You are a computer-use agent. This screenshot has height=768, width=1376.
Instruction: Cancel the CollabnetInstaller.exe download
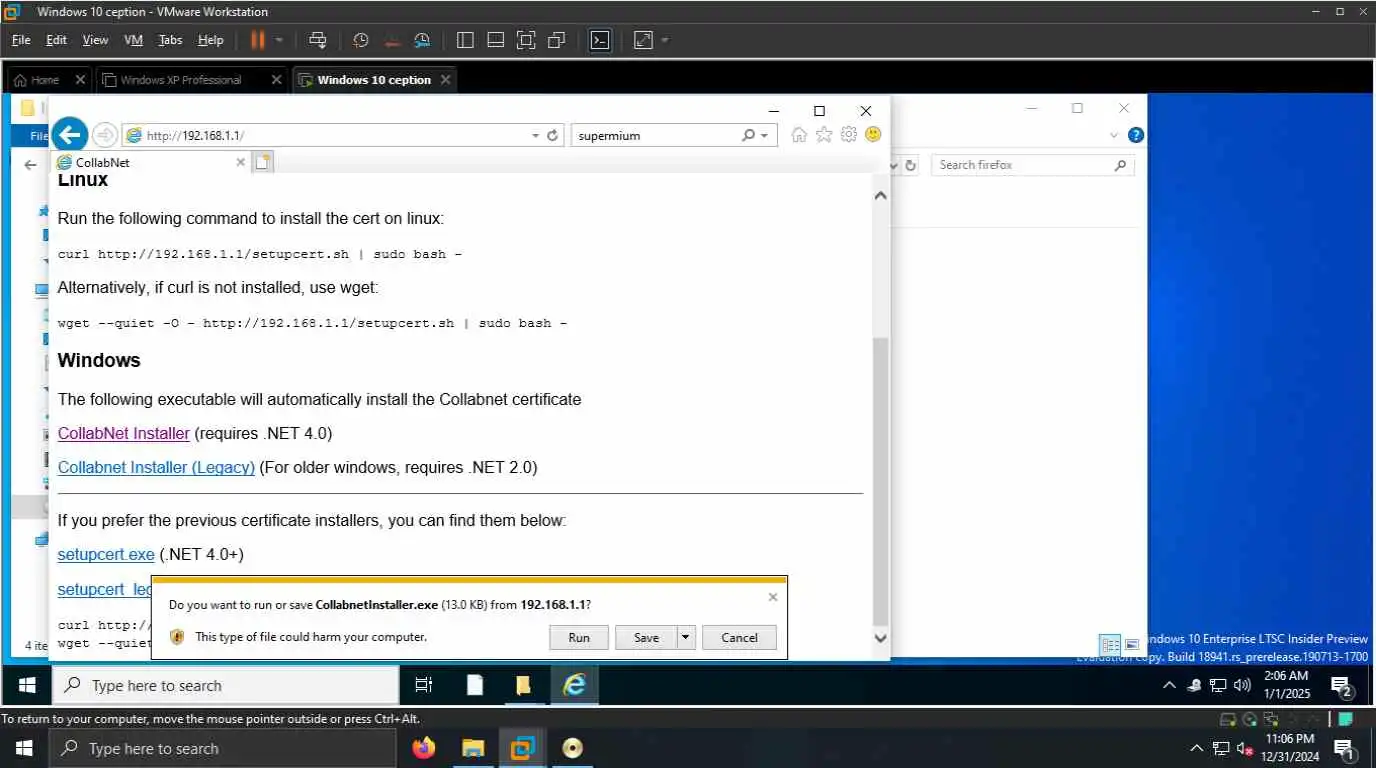pos(739,637)
